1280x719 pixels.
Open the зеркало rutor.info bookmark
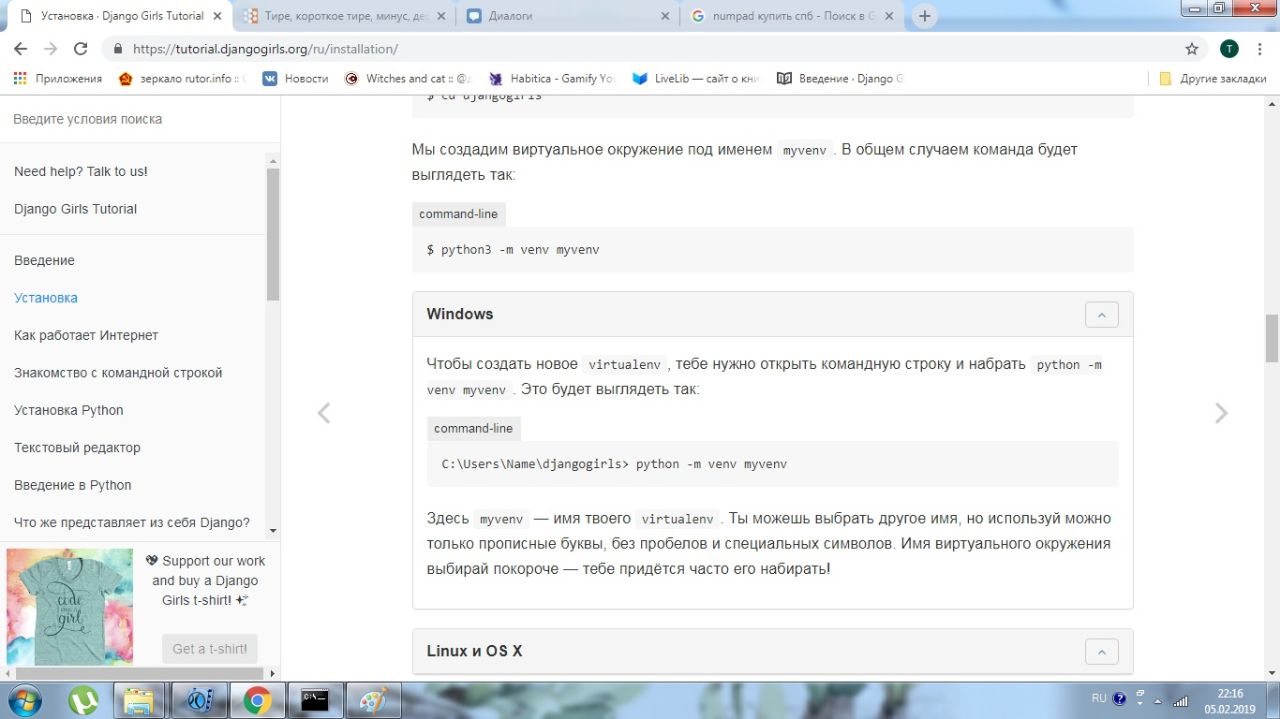coord(182,78)
